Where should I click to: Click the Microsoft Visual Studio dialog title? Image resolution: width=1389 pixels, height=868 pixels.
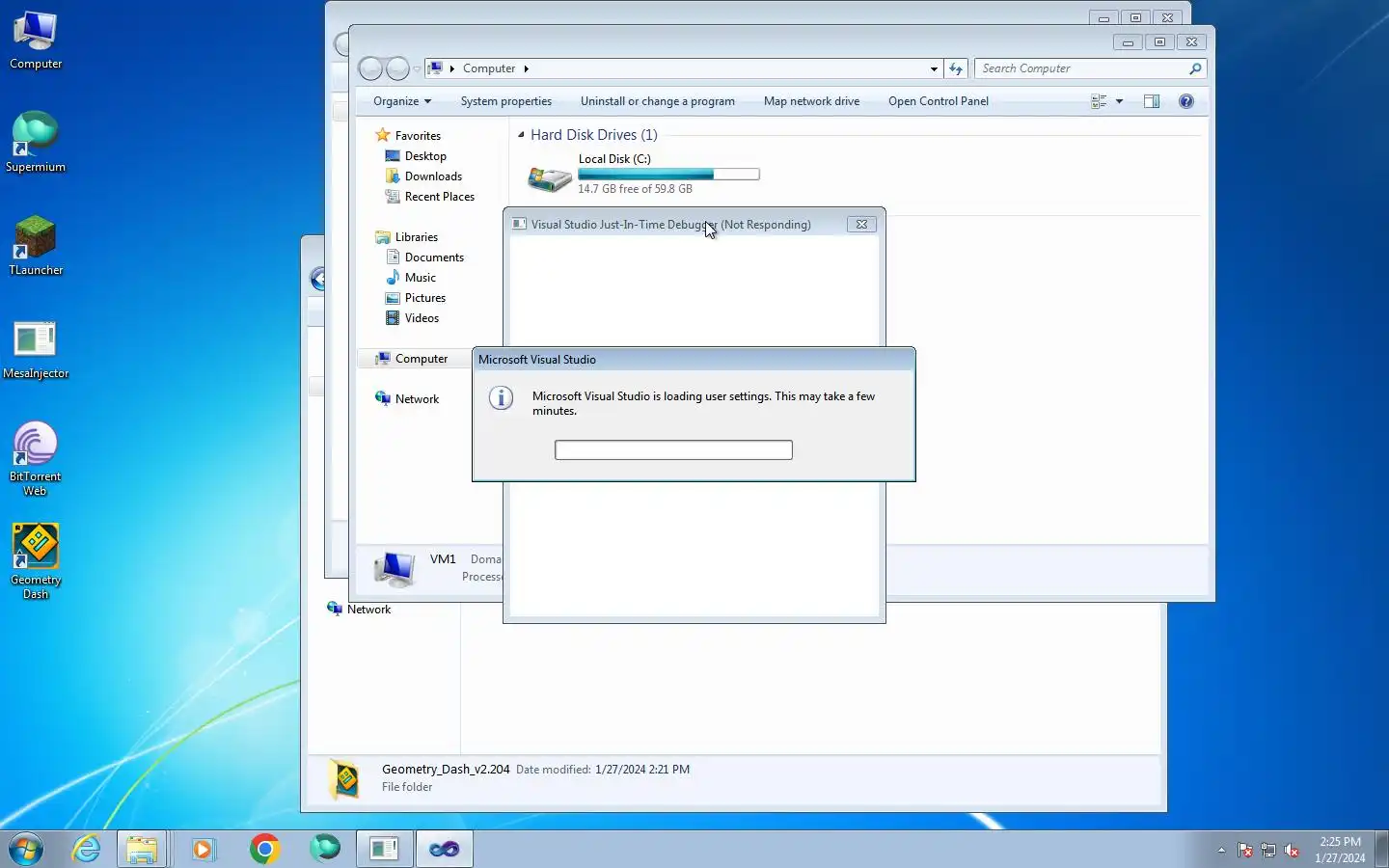tap(537, 360)
